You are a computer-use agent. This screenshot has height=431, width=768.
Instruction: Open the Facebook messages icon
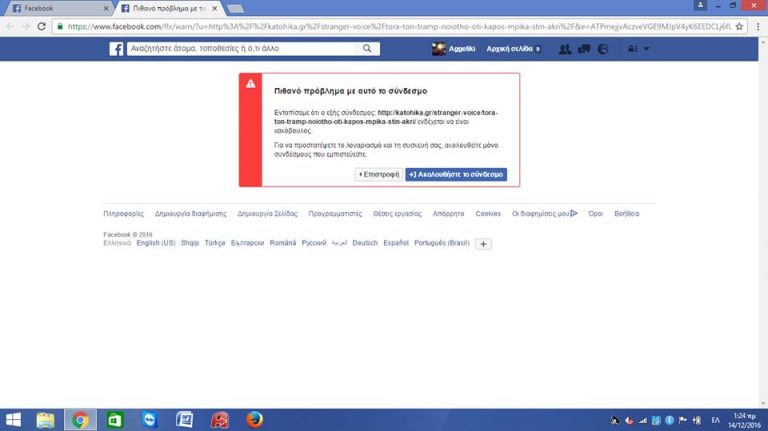[584, 48]
